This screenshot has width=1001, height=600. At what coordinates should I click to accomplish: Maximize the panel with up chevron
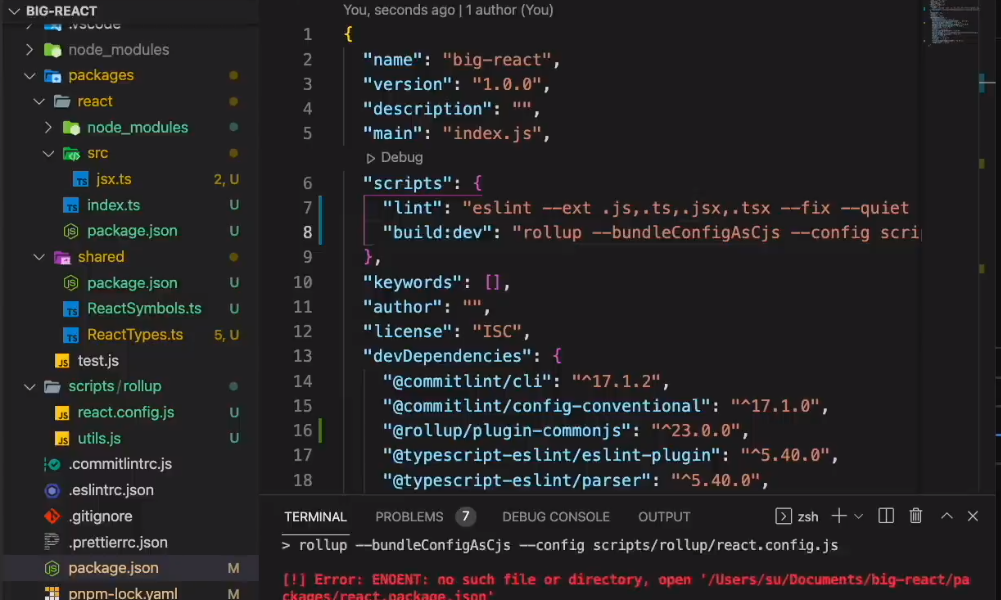[947, 516]
